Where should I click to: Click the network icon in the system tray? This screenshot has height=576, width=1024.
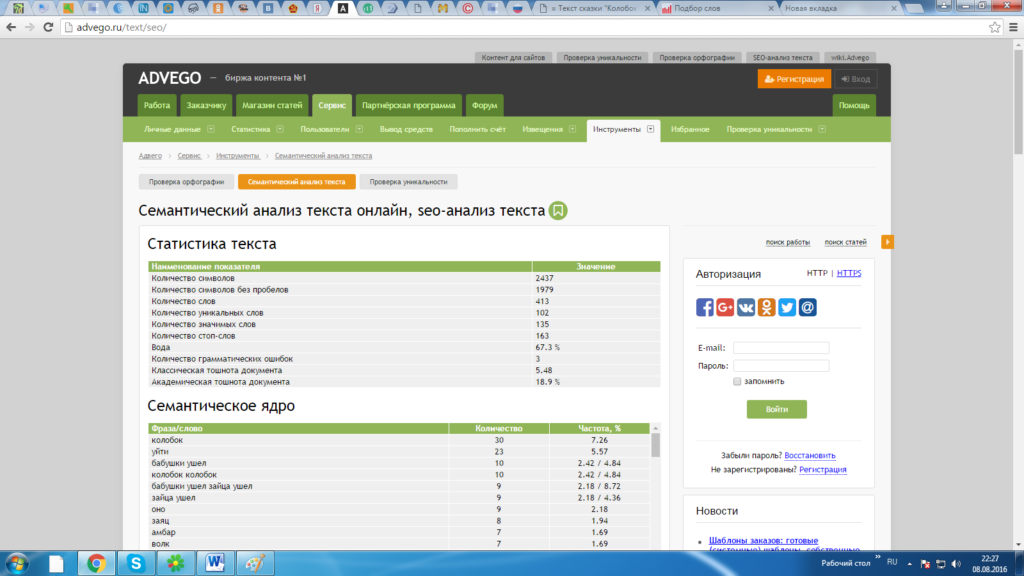pos(941,564)
